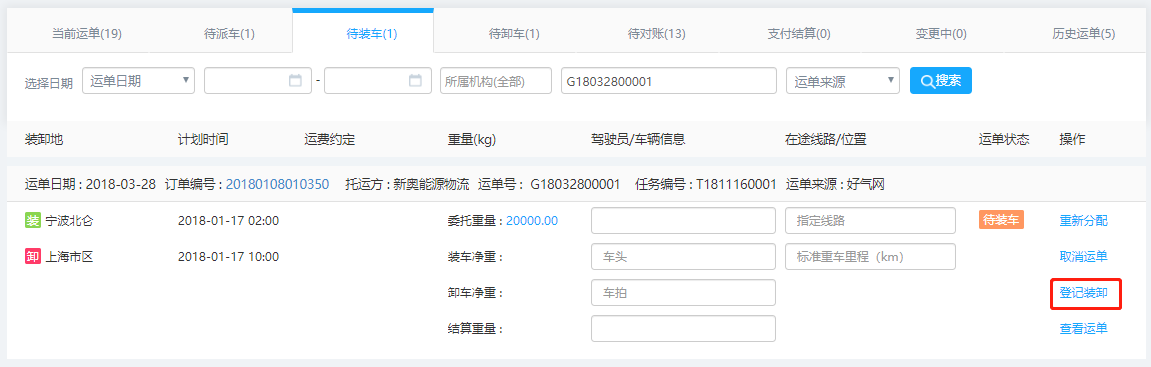Click the planned time 2018-01-17 10:00
Image resolution: width=1151 pixels, height=367 pixels.
click(228, 257)
